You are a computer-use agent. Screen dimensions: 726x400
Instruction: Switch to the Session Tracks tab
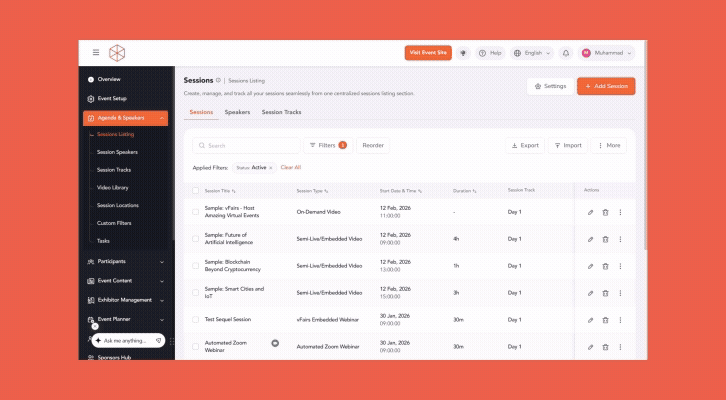(x=281, y=112)
